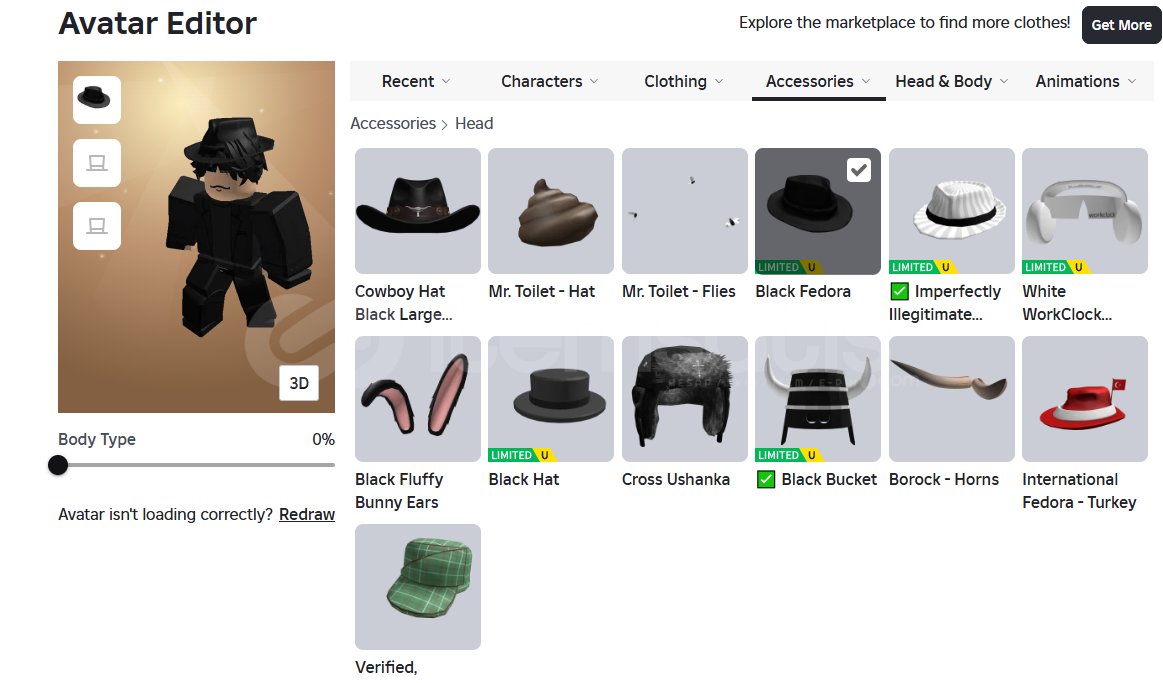
Task: Click the Accessories breadcrumb link
Action: [393, 124]
